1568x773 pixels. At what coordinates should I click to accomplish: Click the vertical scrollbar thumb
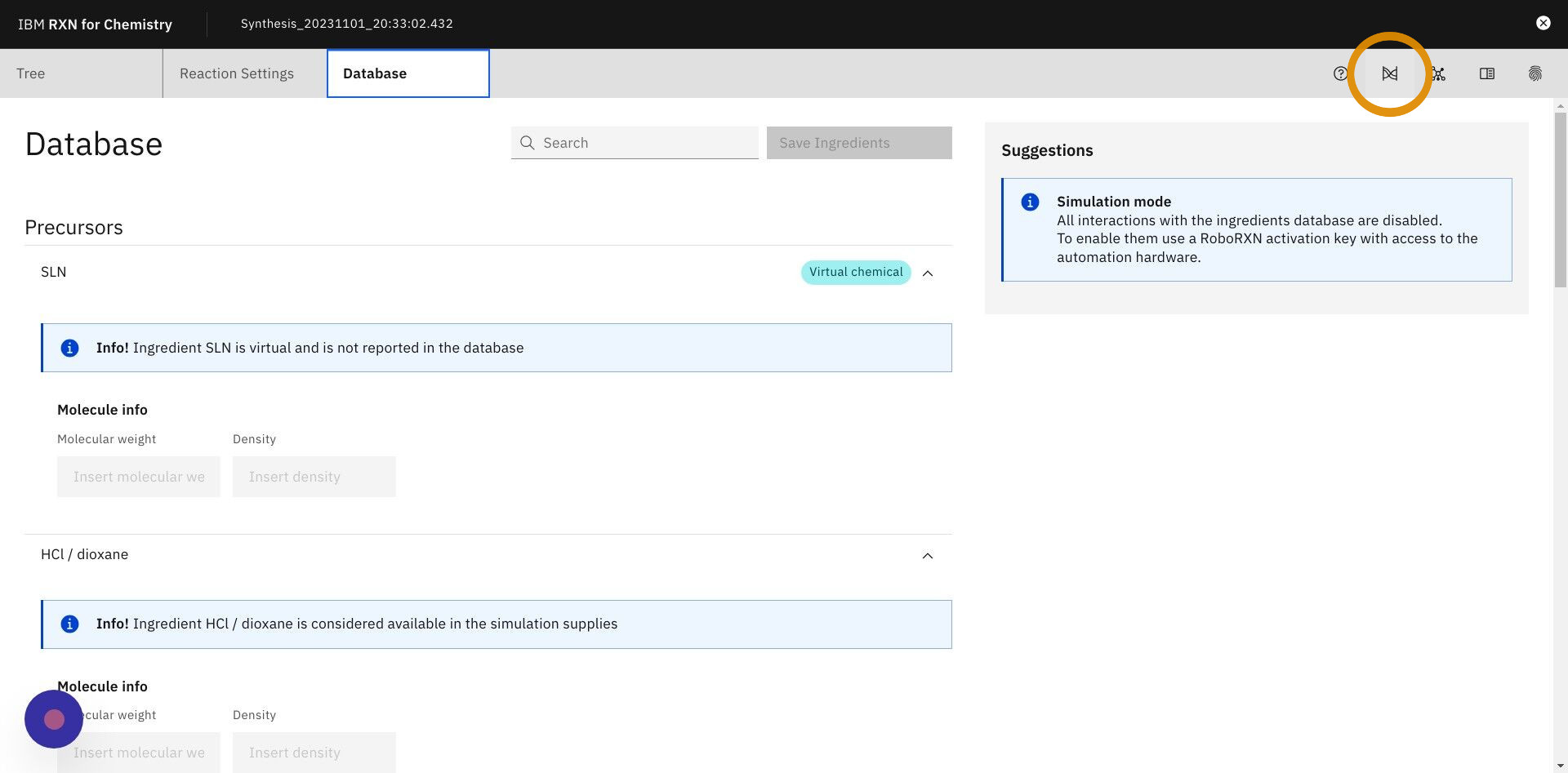click(1561, 200)
